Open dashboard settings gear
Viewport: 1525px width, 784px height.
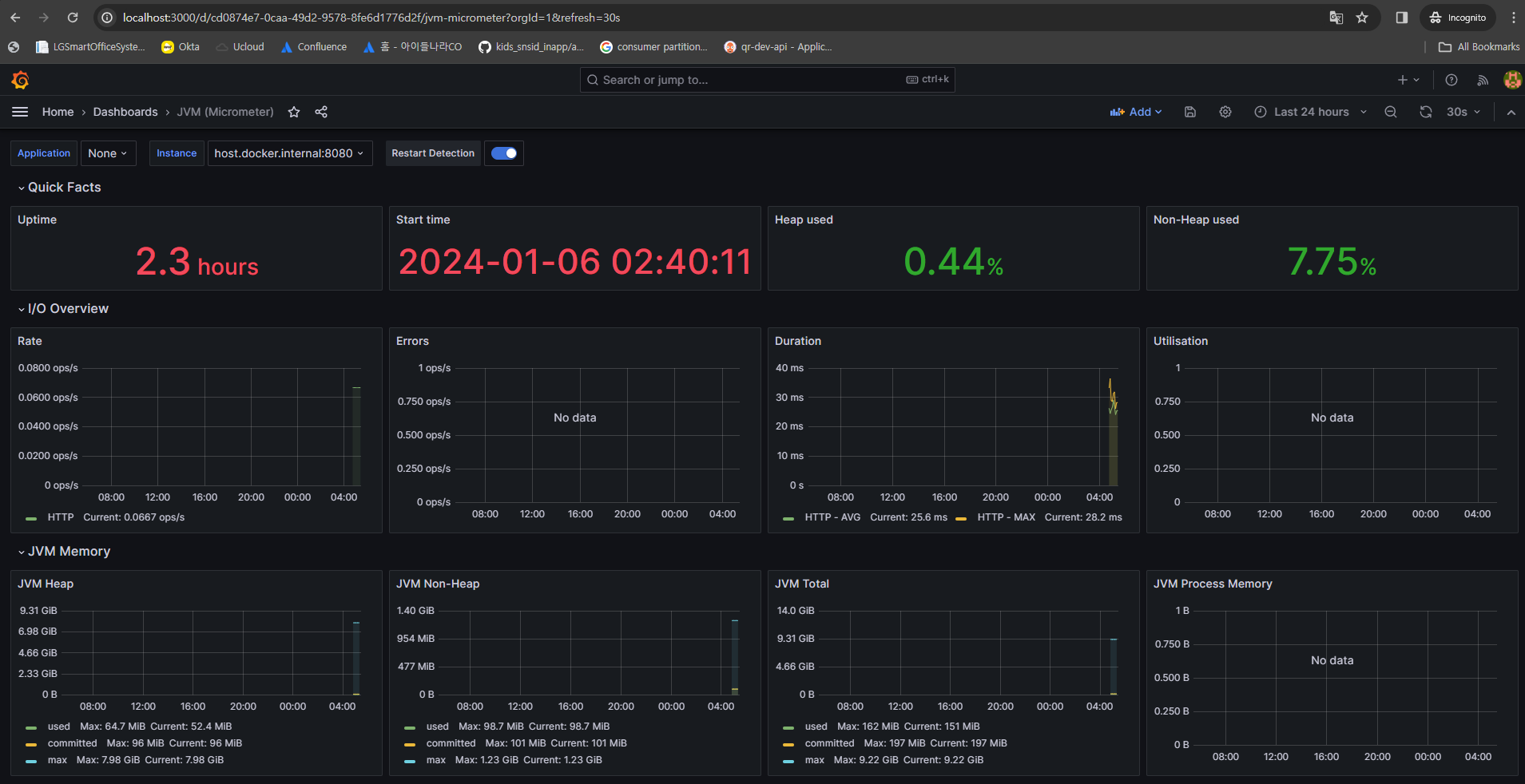click(1225, 112)
